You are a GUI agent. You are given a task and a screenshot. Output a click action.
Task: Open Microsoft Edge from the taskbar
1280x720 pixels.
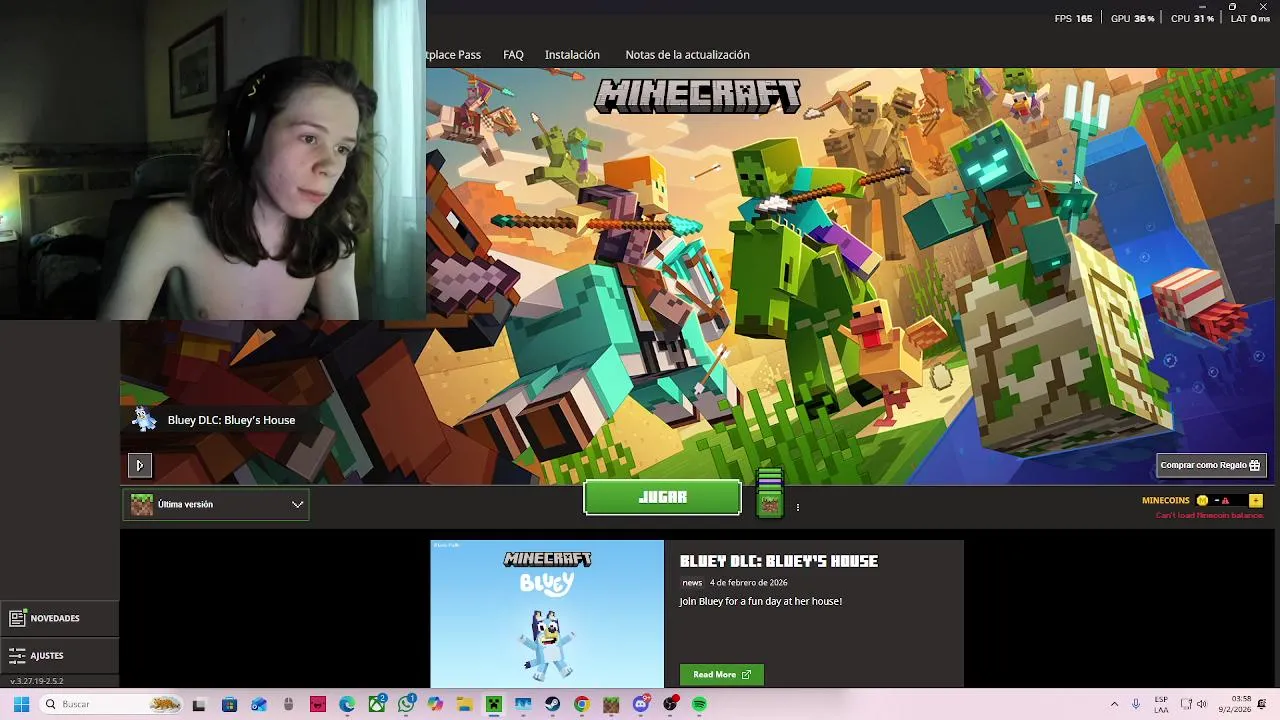347,704
